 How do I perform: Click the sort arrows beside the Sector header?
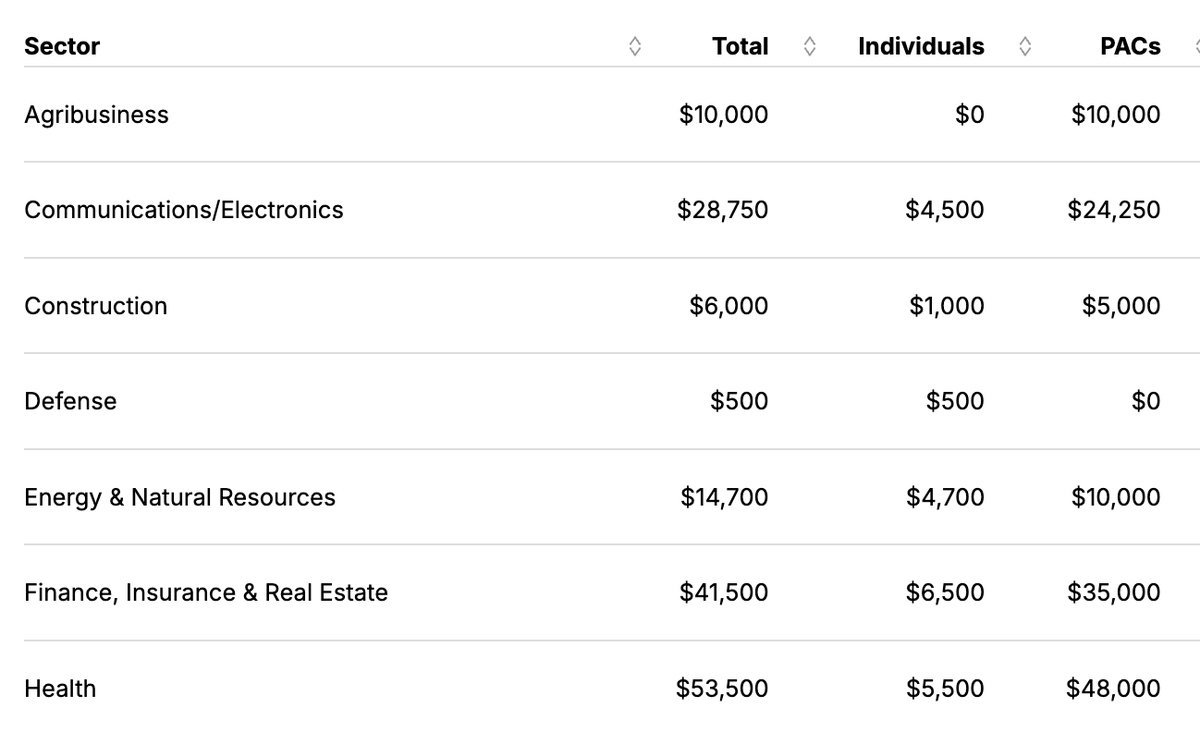(x=634, y=46)
